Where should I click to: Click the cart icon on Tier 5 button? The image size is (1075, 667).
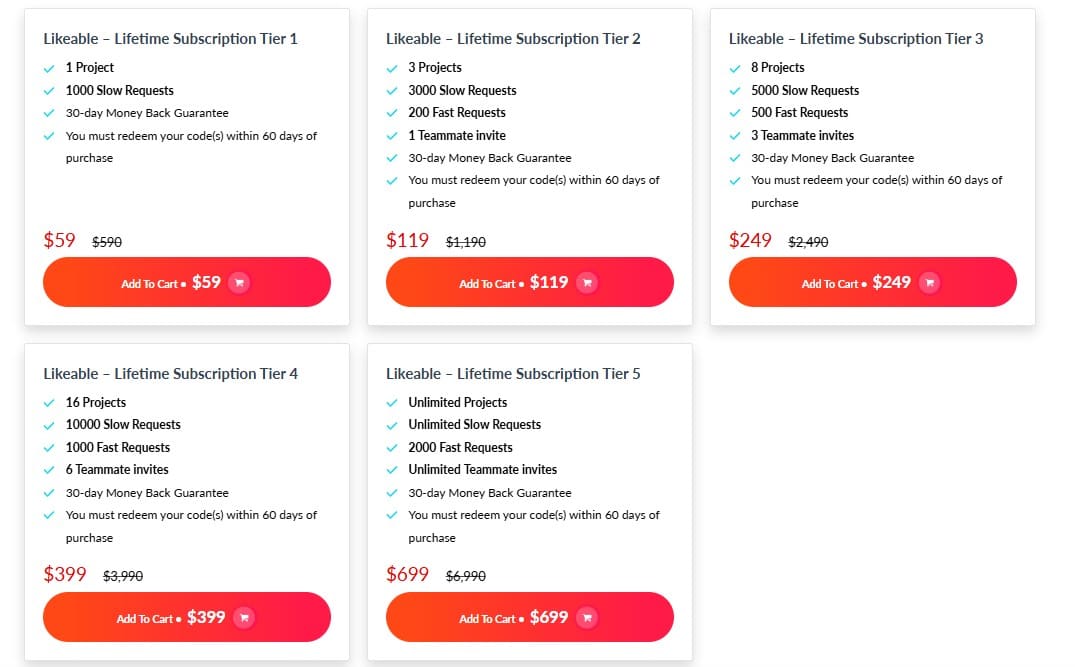click(x=589, y=618)
